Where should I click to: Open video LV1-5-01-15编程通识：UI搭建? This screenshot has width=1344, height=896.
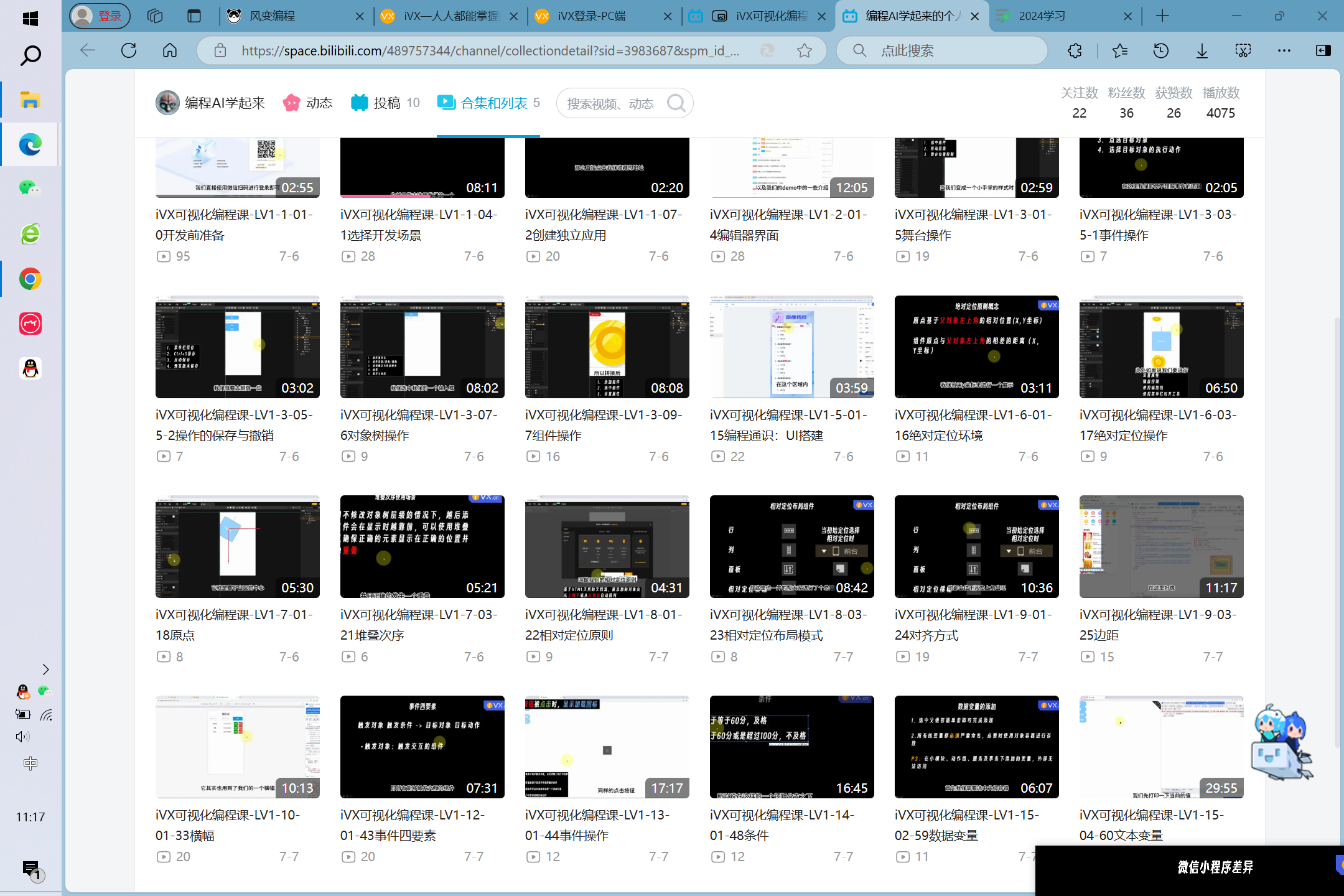(788, 425)
